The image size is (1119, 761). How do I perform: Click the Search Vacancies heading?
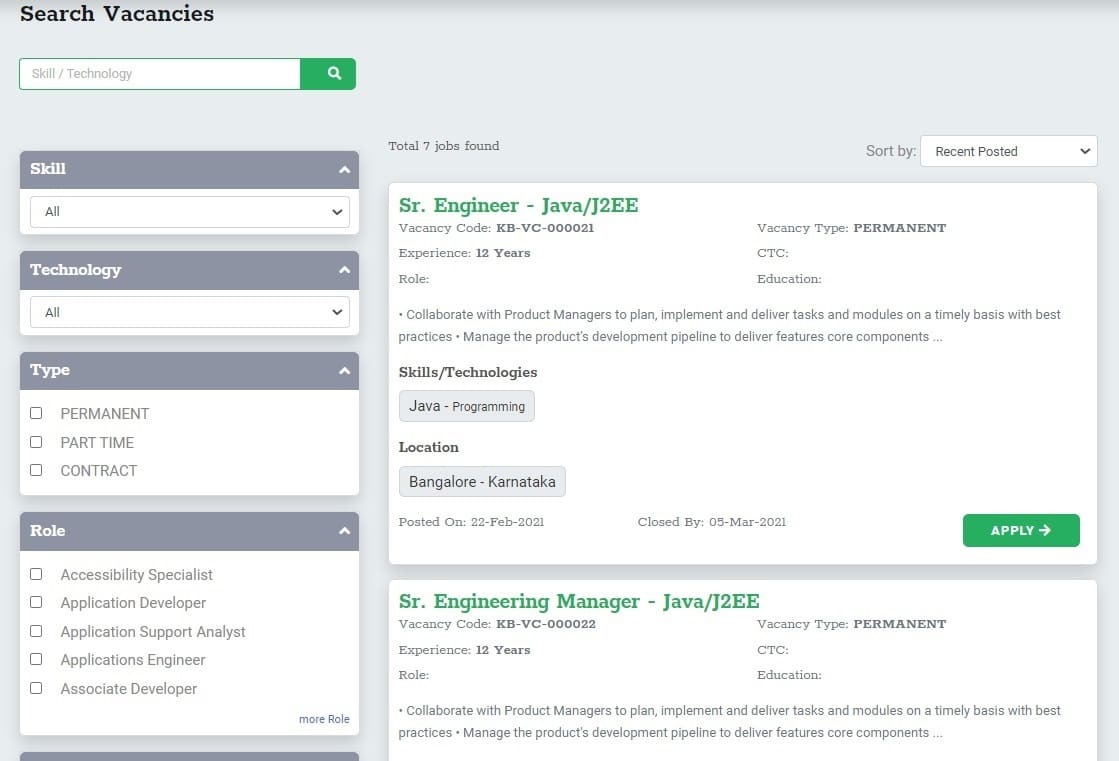(x=117, y=14)
